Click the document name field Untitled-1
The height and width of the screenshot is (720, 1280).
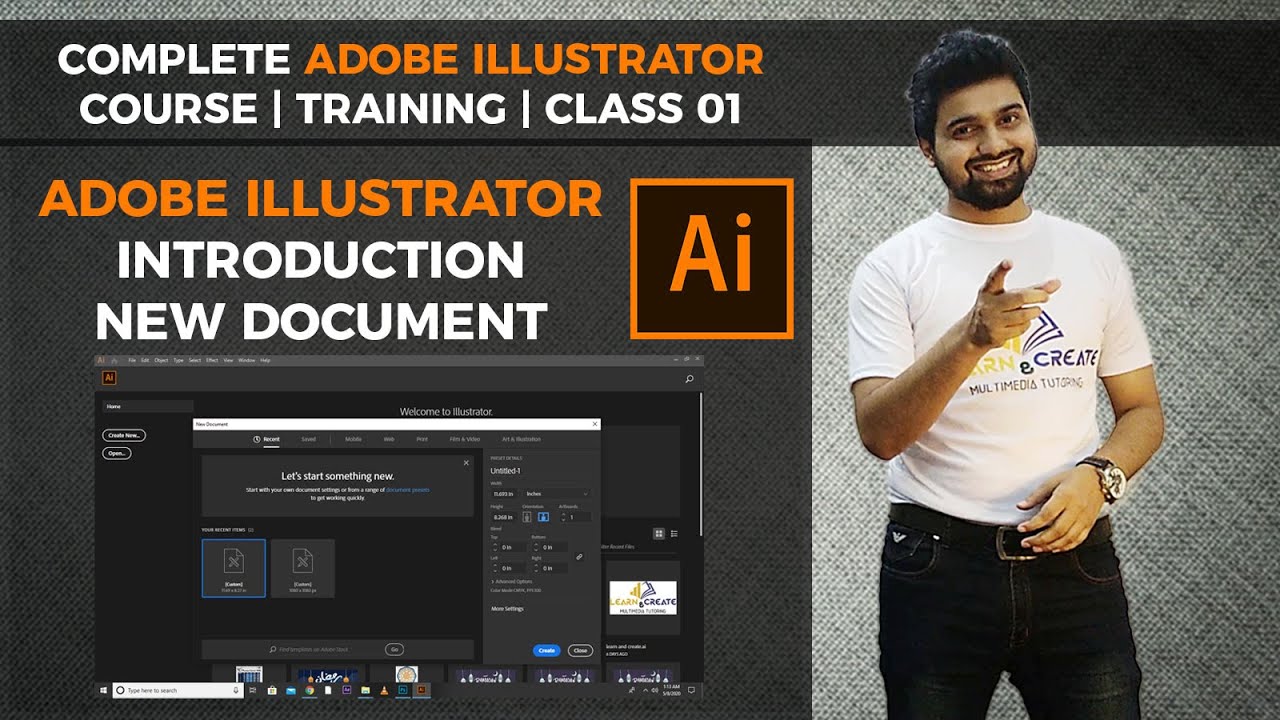click(x=505, y=471)
